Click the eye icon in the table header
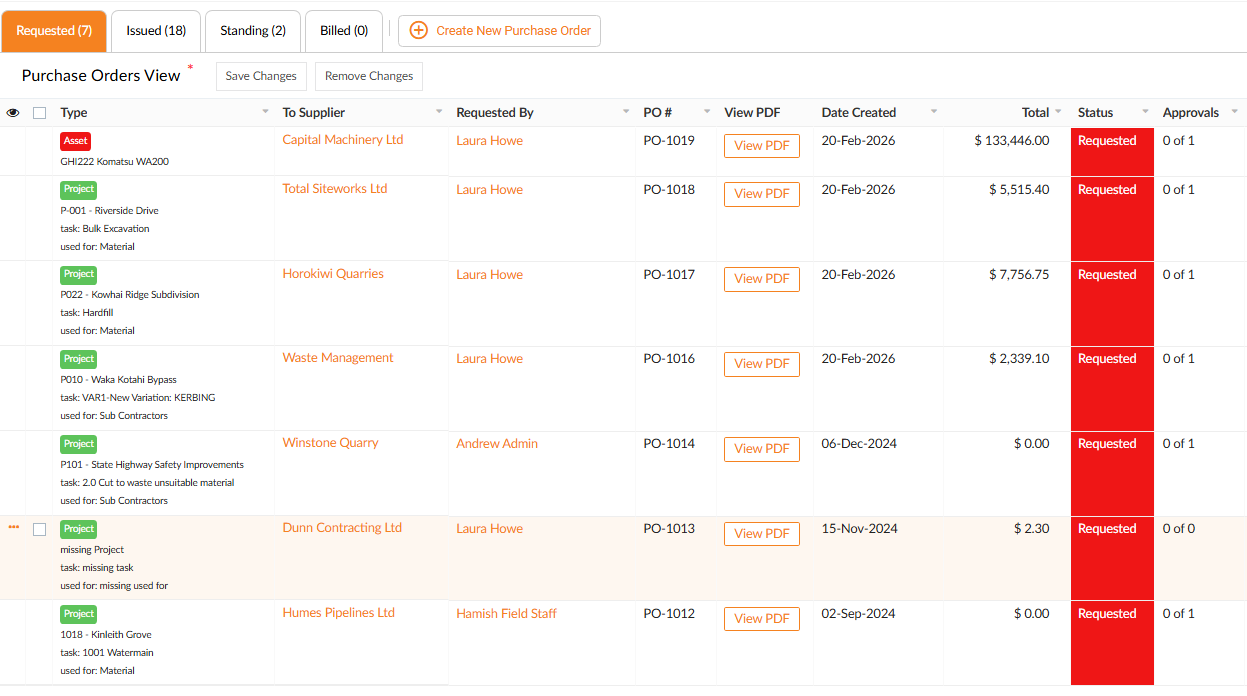 (x=13, y=113)
